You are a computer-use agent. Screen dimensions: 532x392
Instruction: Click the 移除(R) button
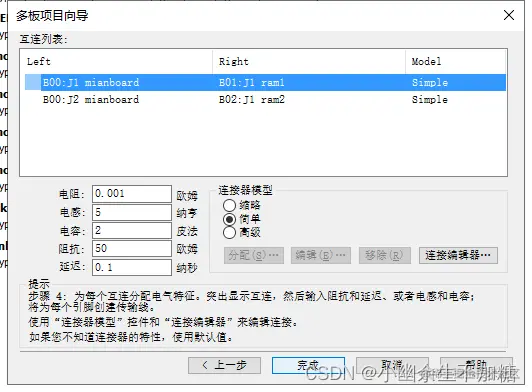(x=385, y=255)
